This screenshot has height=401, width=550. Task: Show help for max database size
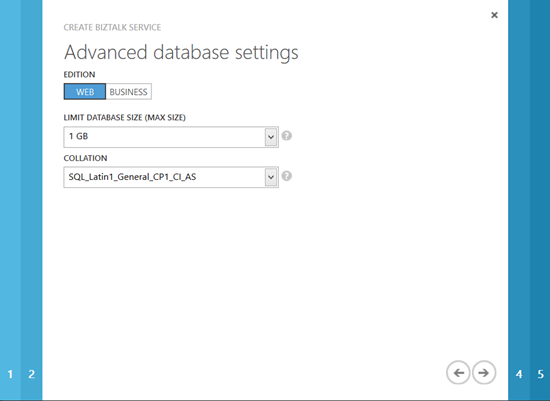click(x=287, y=136)
